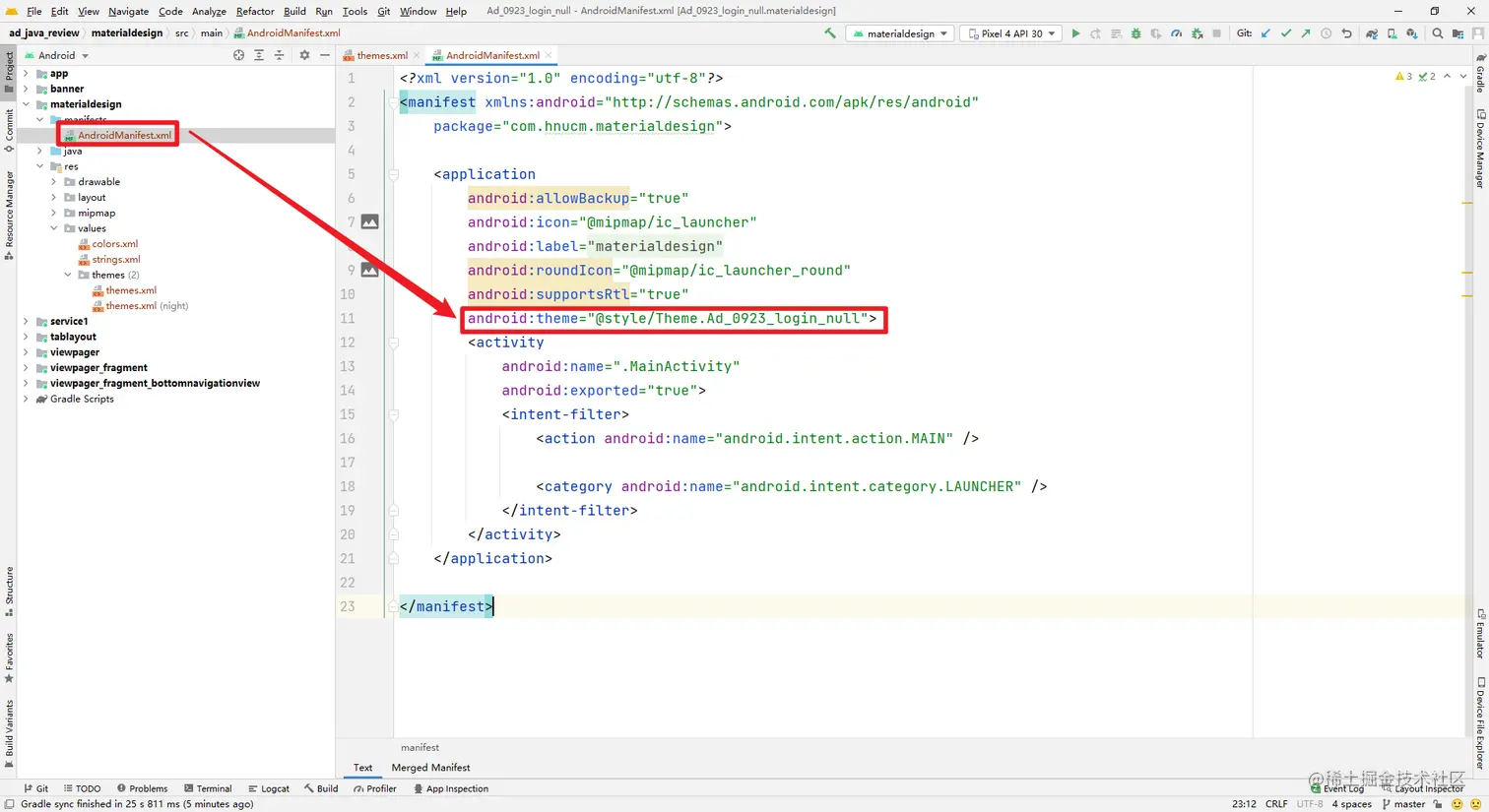This screenshot has width=1489, height=812.
Task: Click the Git Push green arrow icon
Action: (1306, 33)
